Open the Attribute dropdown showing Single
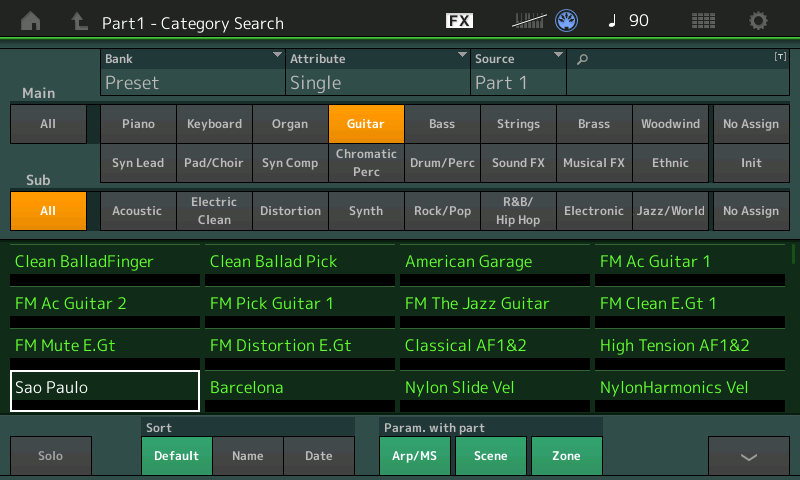 point(378,72)
